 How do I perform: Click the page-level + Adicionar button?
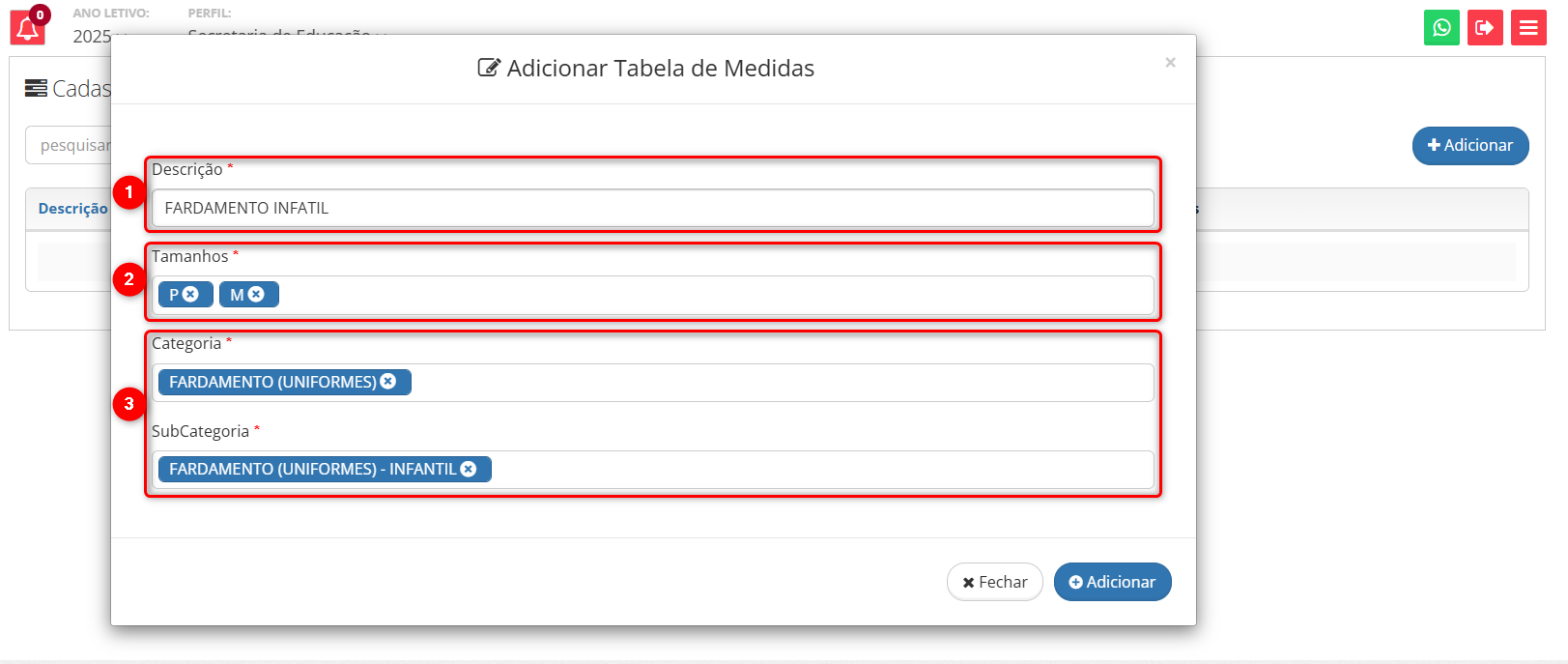pyautogui.click(x=1470, y=146)
